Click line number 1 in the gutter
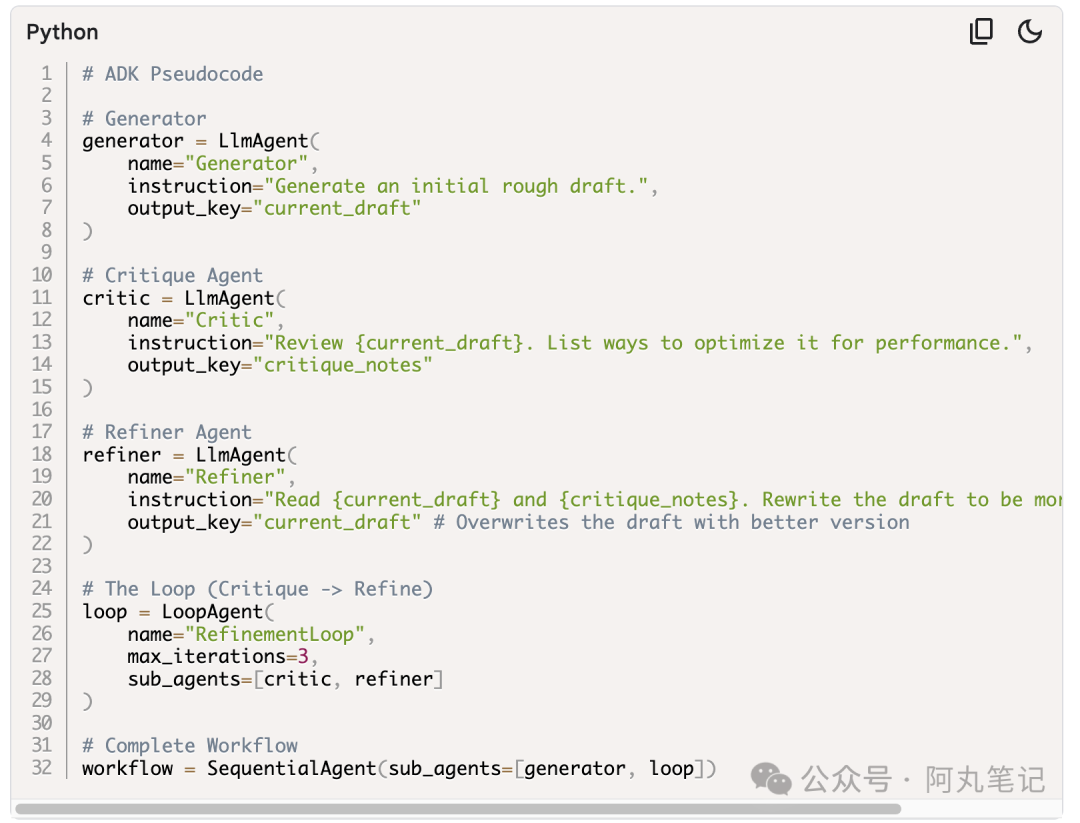The height and width of the screenshot is (823, 1080). pos(46,73)
